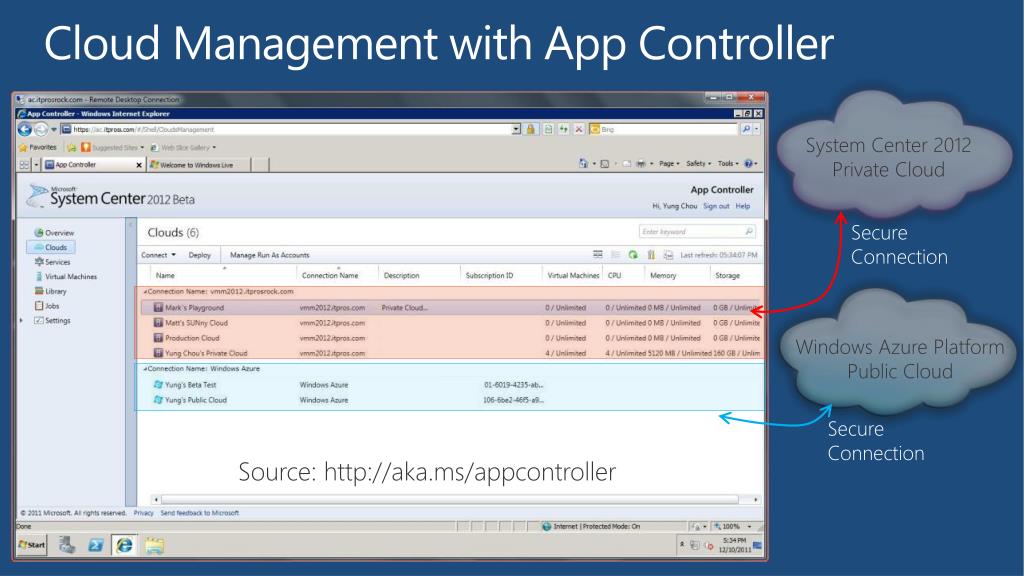Go to Virtual Machines in navigation pane

(x=66, y=277)
